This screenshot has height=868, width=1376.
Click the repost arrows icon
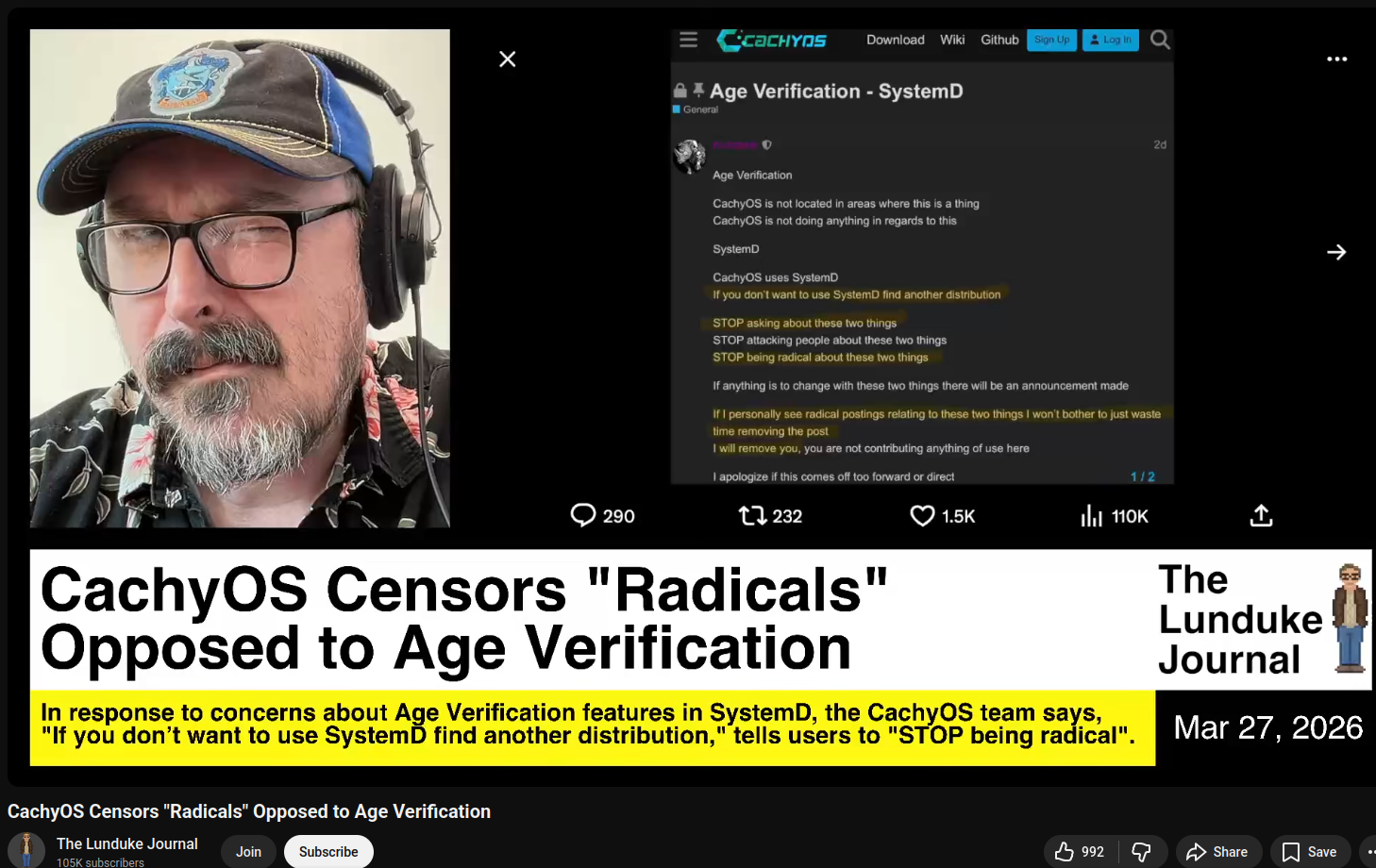[x=752, y=515]
